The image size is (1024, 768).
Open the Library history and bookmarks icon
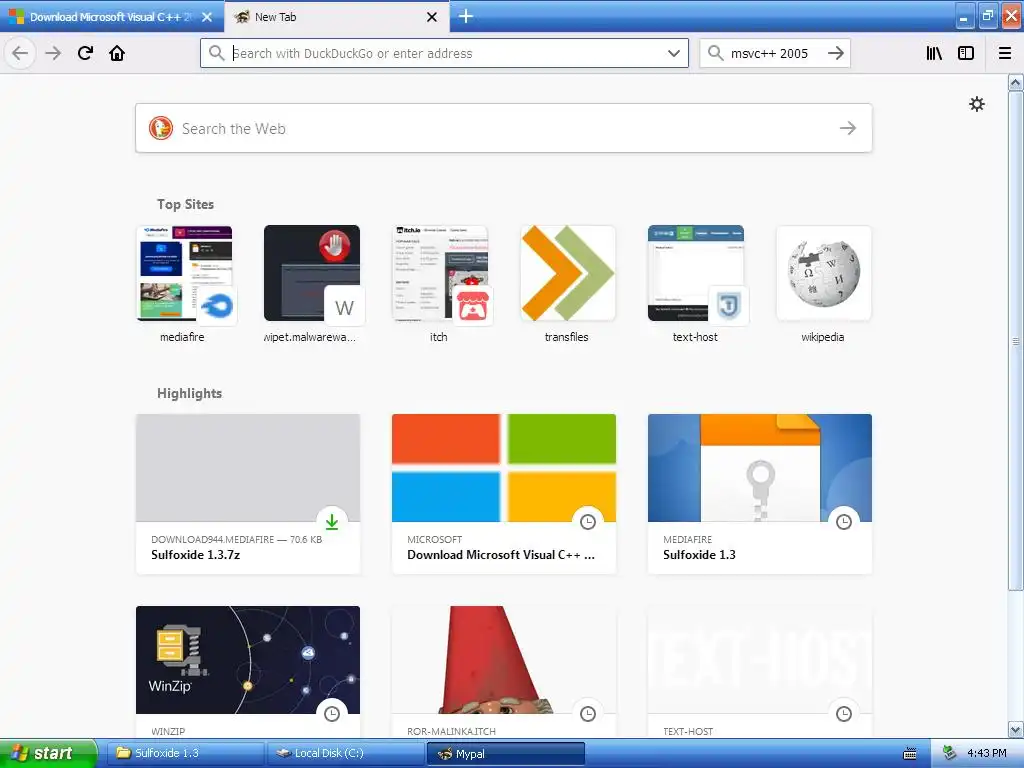click(x=934, y=53)
